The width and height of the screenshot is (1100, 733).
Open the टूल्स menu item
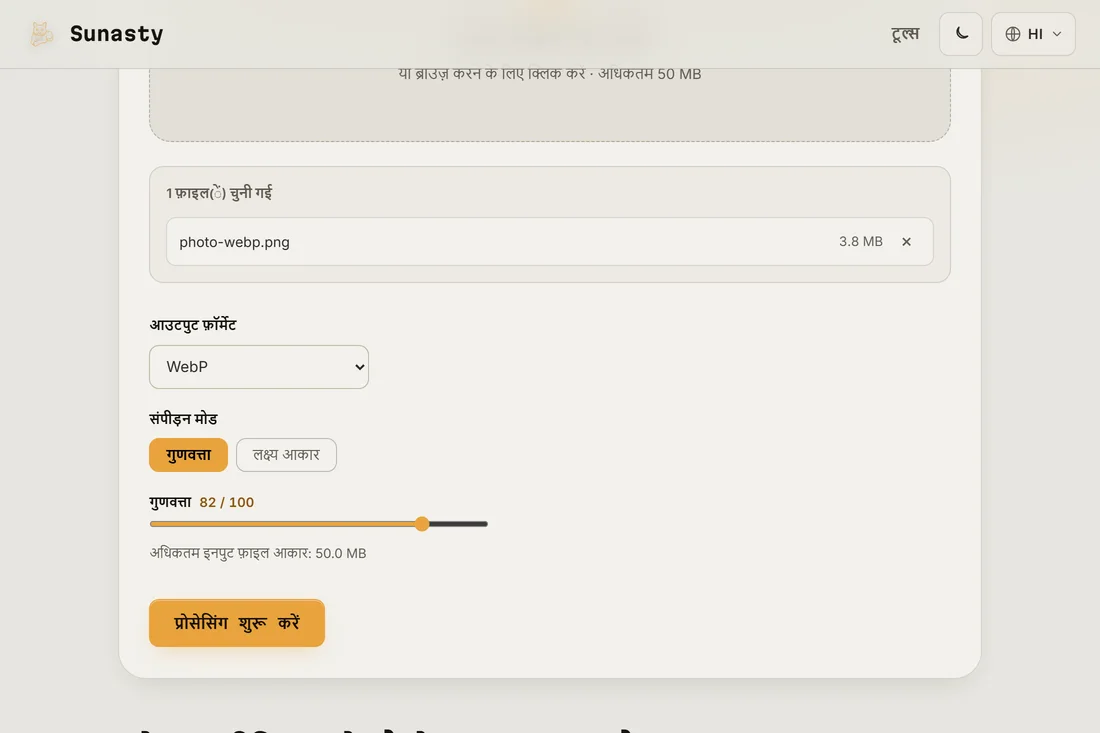coord(905,34)
